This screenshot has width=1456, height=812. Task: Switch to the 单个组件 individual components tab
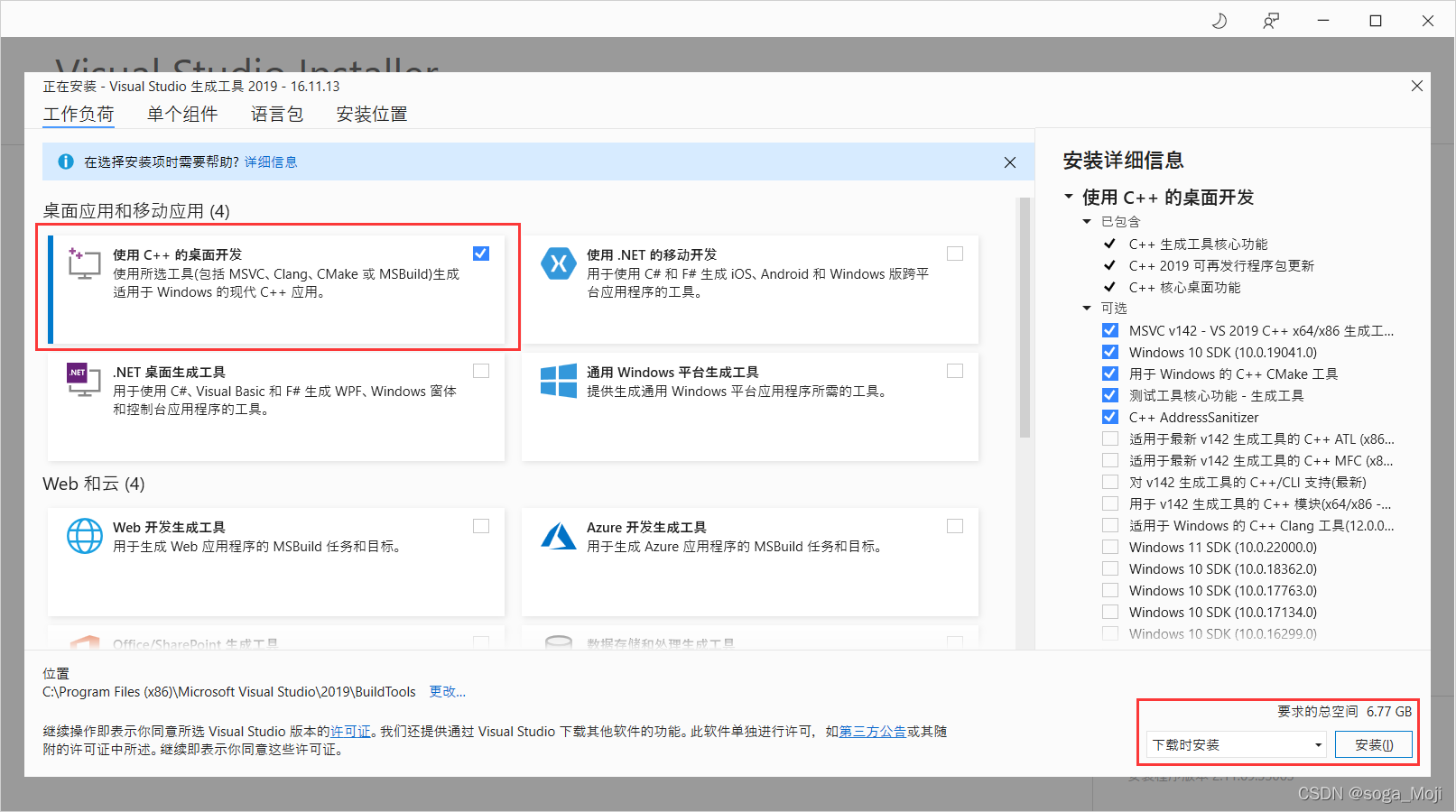coord(182,114)
